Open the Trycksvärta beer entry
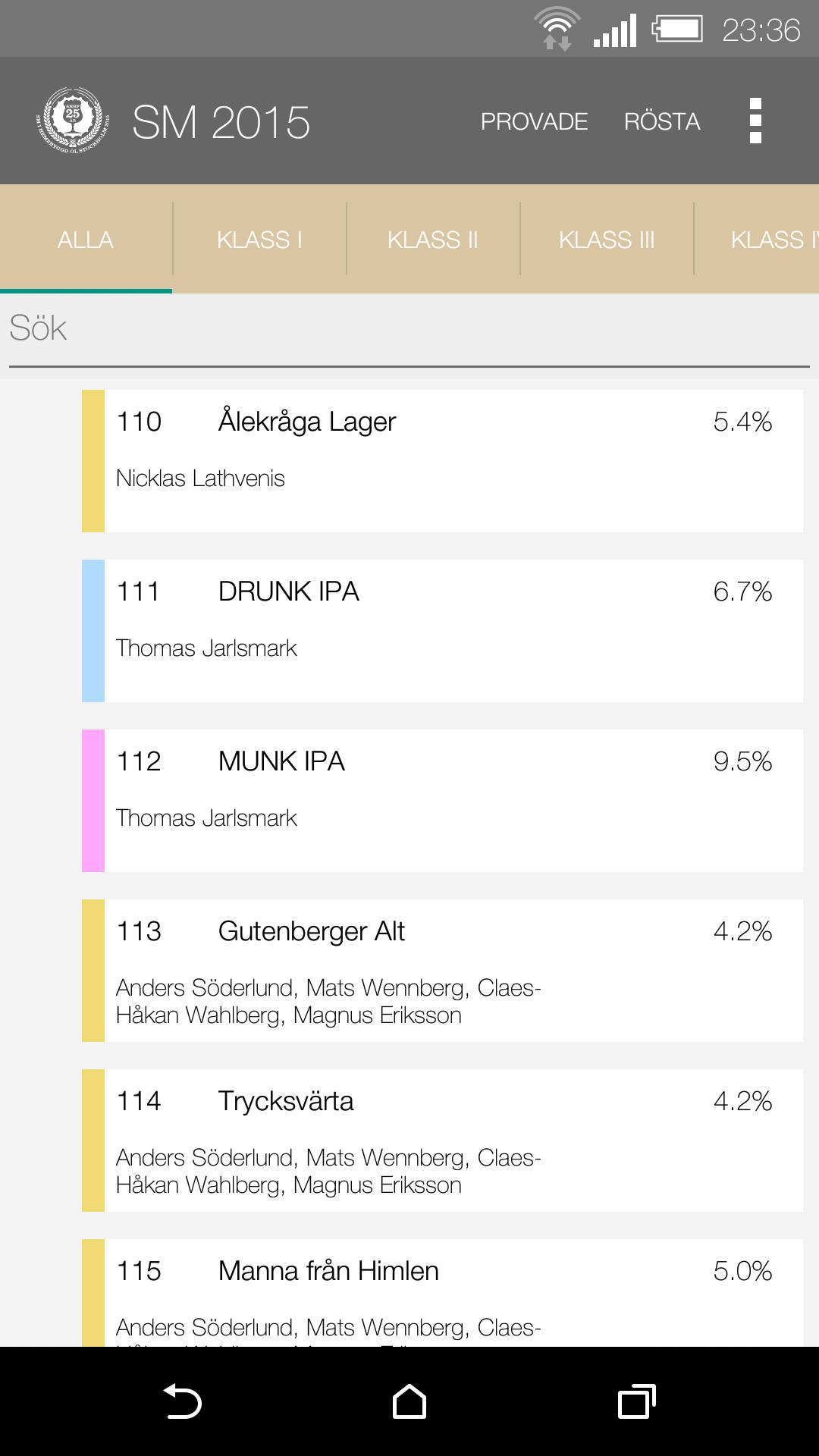 pos(453,1141)
